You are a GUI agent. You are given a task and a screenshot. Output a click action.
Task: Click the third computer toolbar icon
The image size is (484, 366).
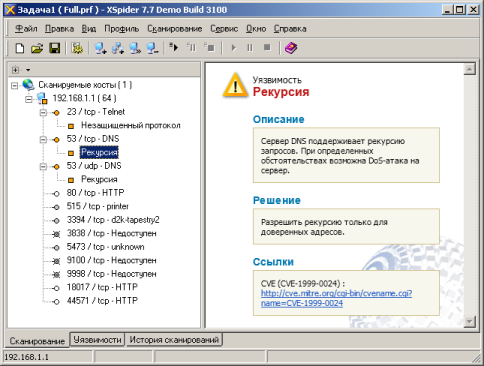click(x=135, y=48)
